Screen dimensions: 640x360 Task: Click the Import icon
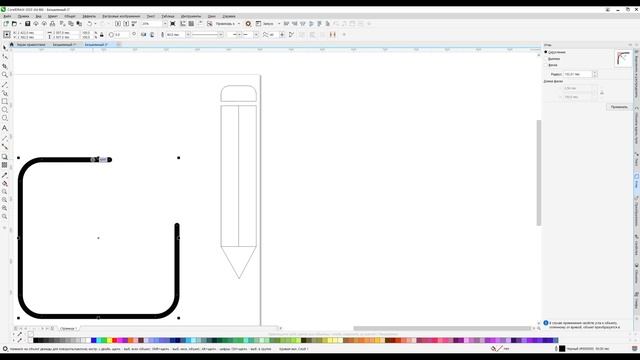[118, 24]
